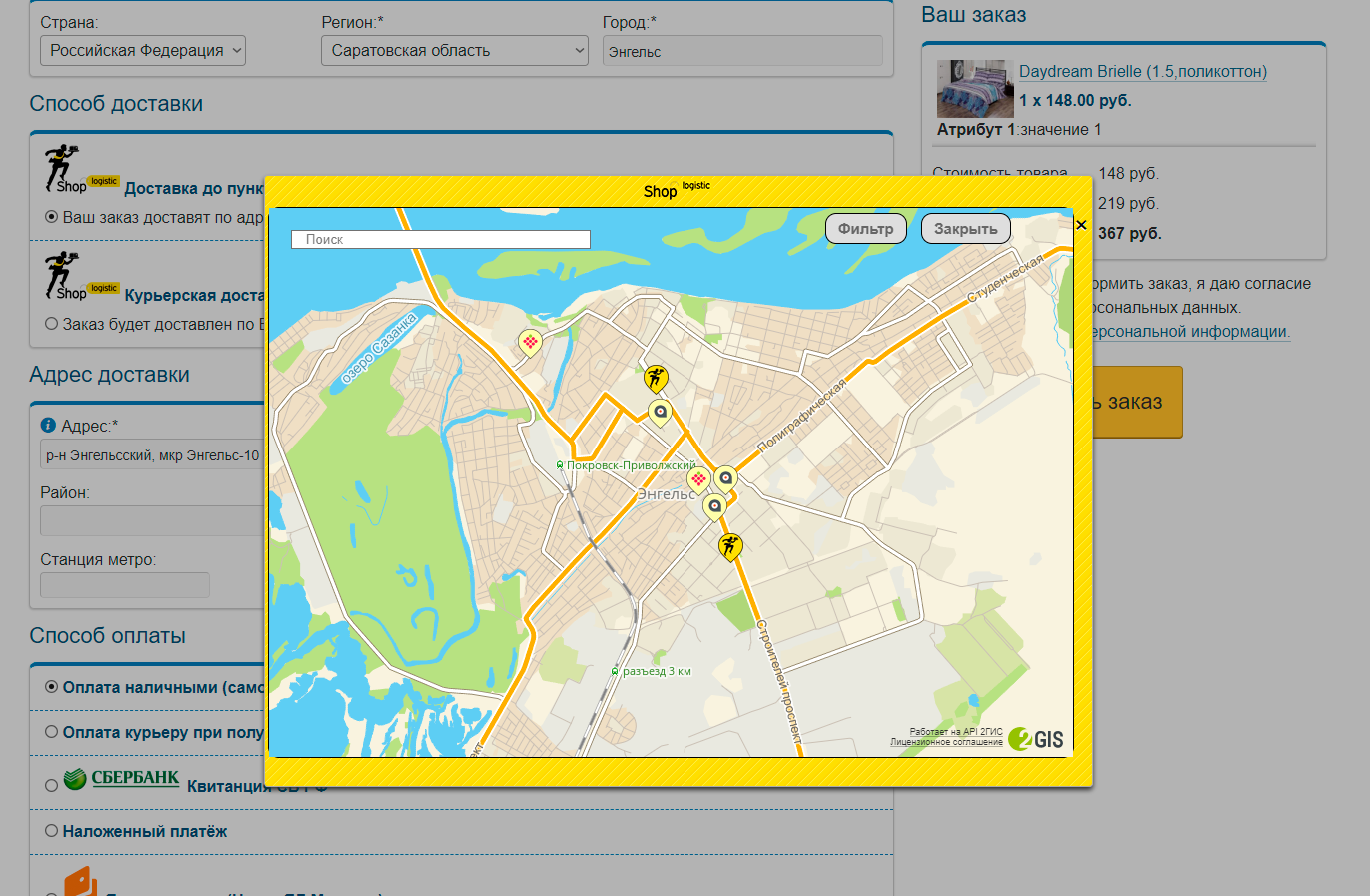
Task: Click the bedding product thumbnail image
Action: pos(975,89)
